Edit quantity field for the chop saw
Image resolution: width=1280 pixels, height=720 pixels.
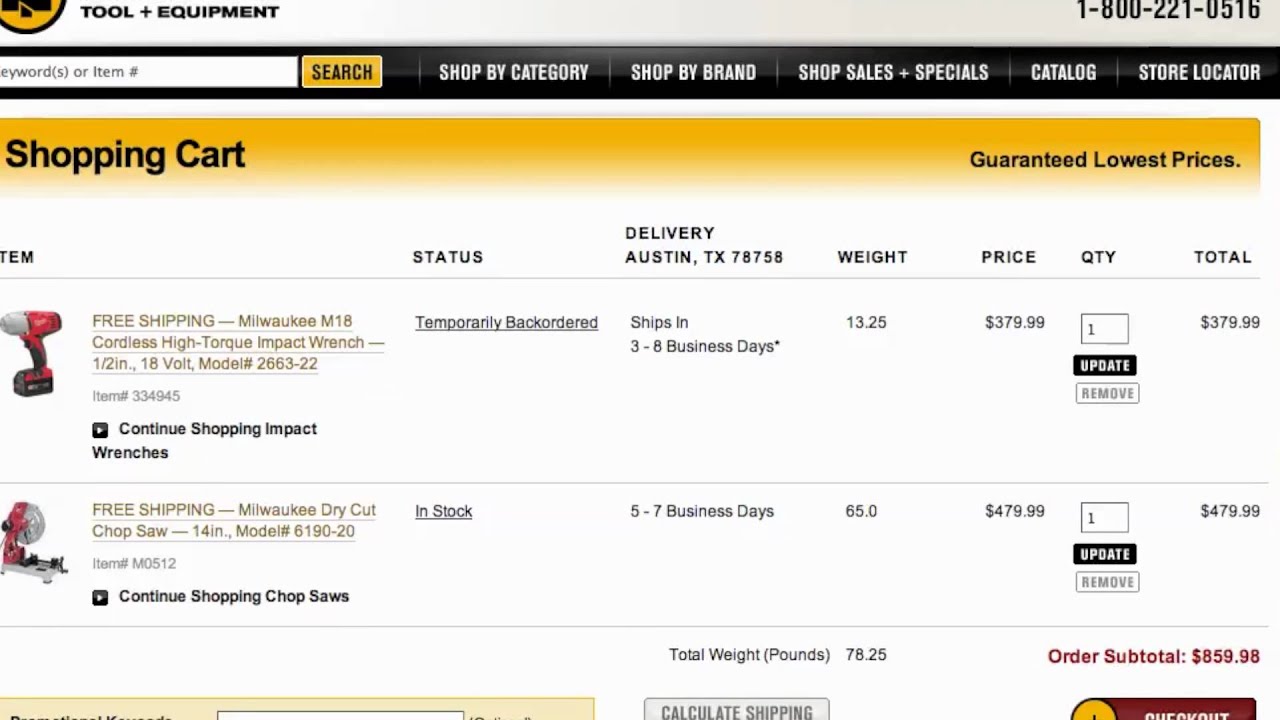1104,517
